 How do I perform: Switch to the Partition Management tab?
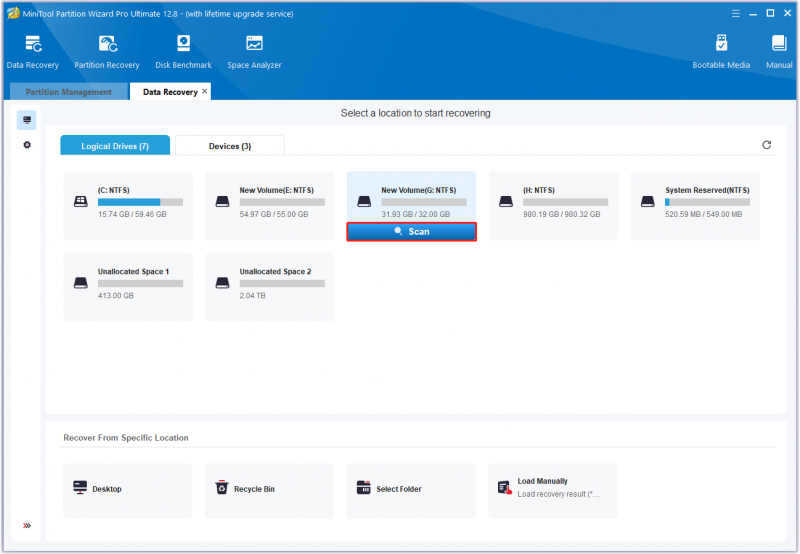click(68, 92)
